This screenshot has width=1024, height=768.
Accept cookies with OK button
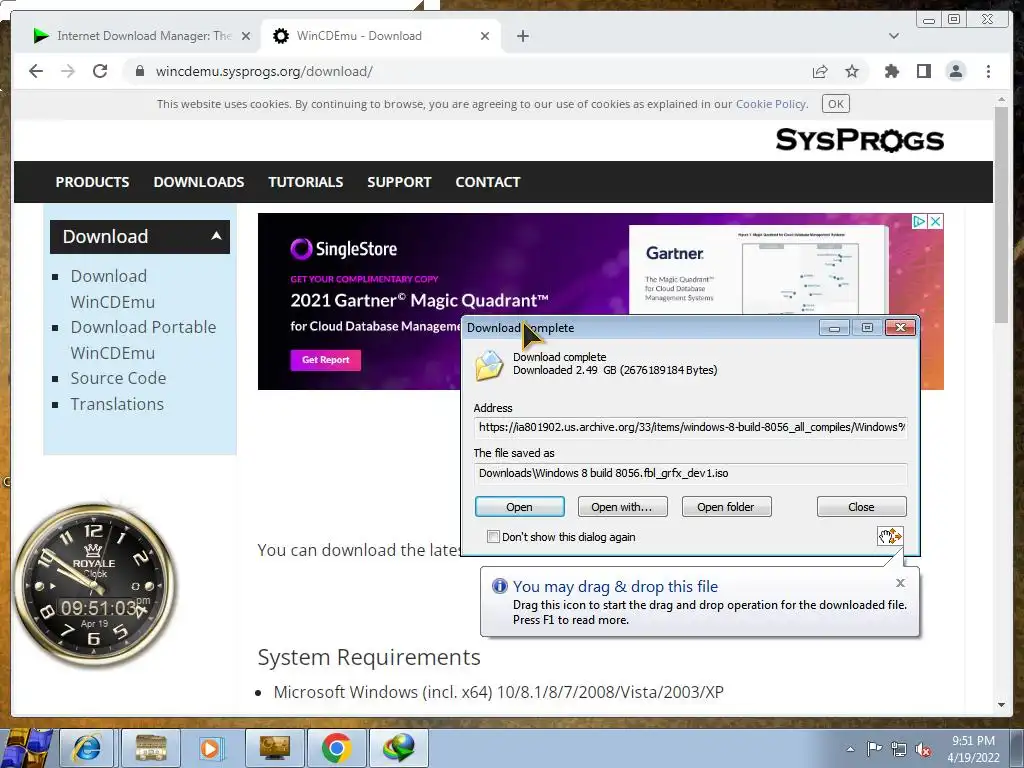click(835, 104)
